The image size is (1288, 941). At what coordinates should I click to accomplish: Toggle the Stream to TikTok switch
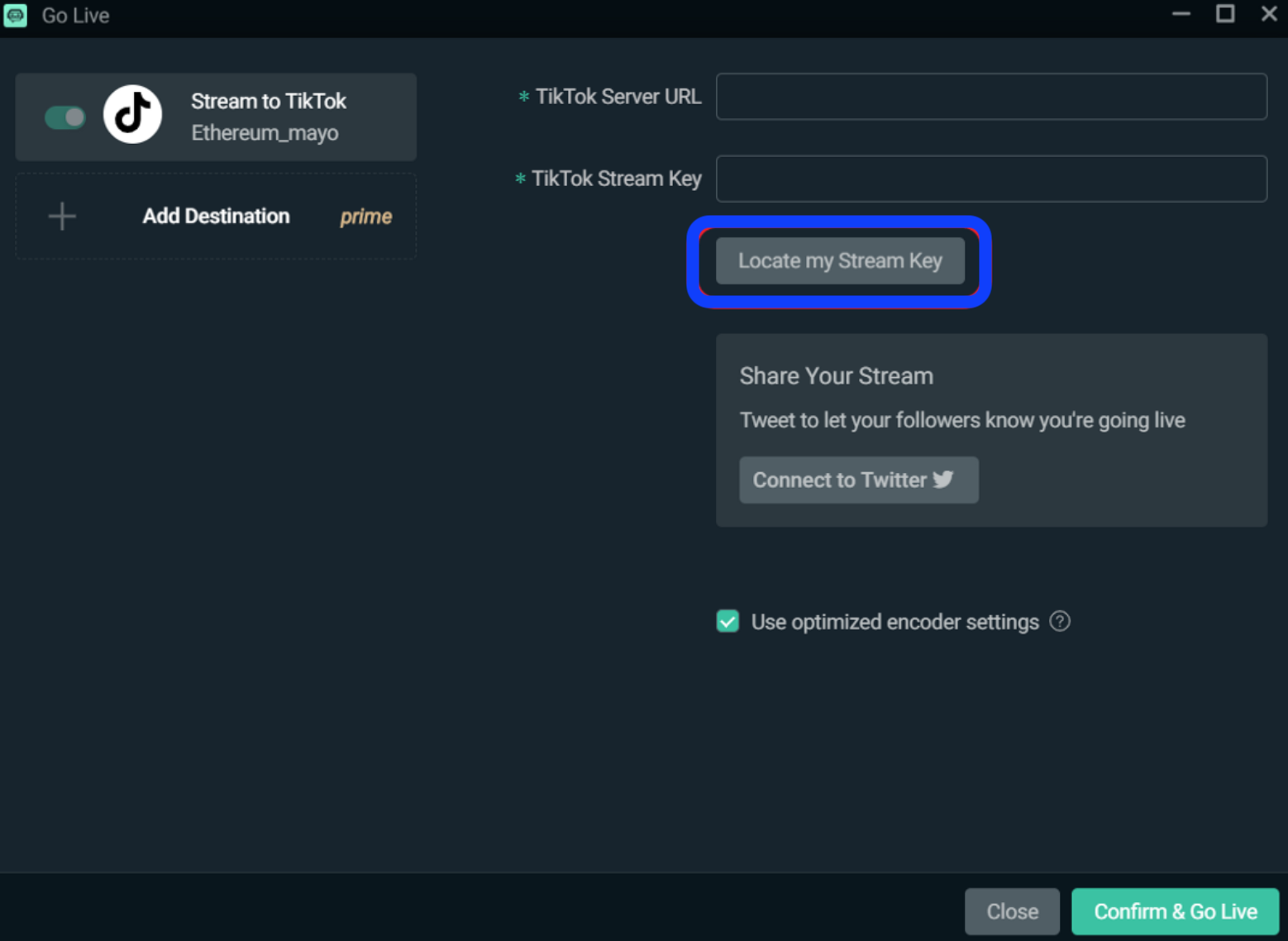pyautogui.click(x=65, y=117)
